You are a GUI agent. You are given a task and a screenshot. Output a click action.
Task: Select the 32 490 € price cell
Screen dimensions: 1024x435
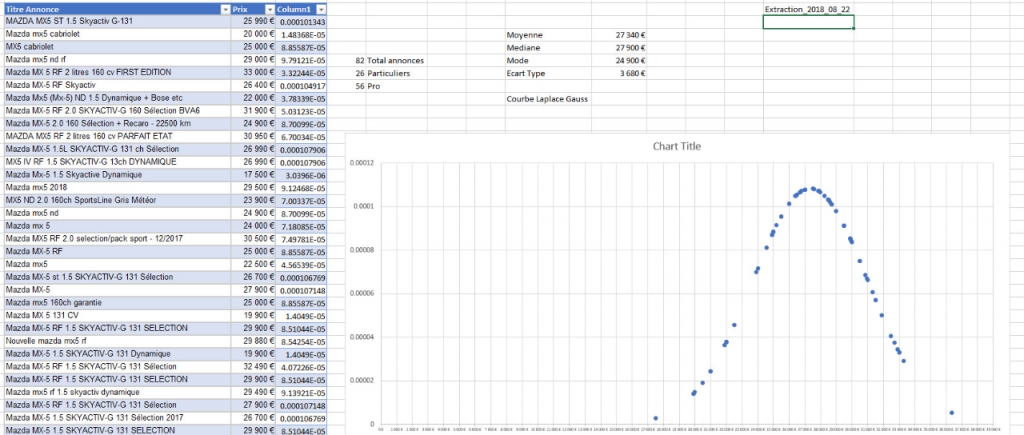253,367
